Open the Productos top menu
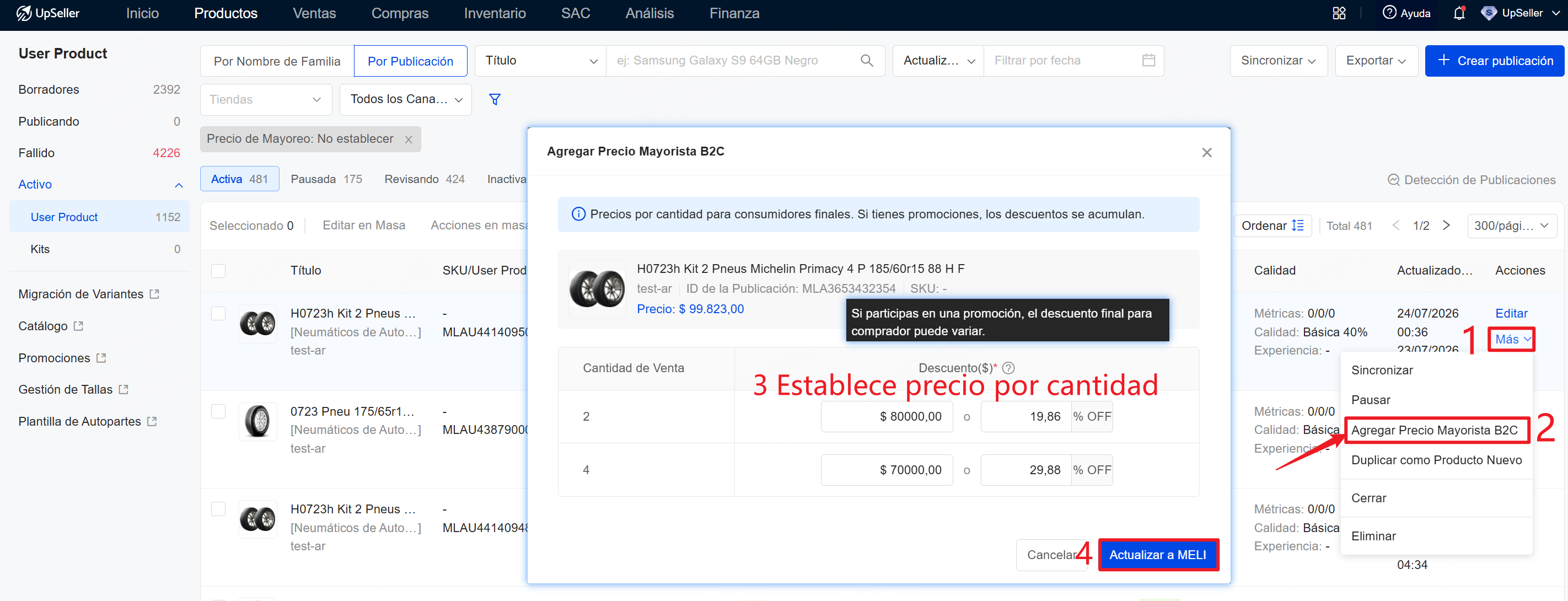The height and width of the screenshot is (601, 1568). [x=226, y=13]
